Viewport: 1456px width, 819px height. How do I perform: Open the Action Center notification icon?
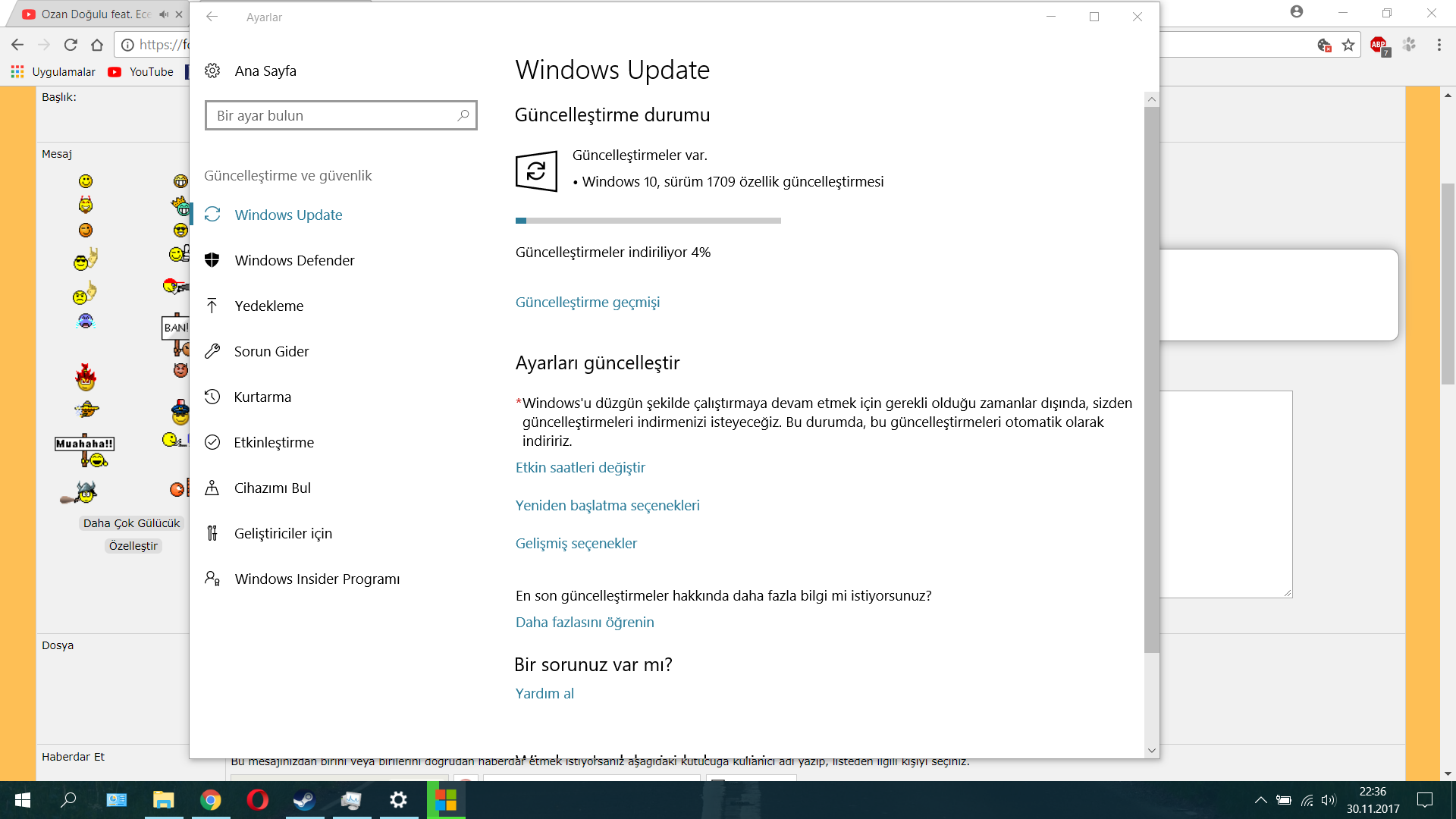(1425, 800)
